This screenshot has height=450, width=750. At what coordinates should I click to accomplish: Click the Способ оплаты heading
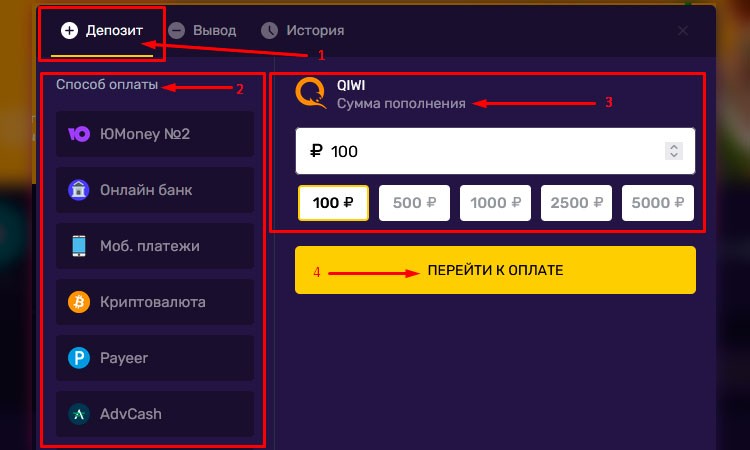[107, 85]
